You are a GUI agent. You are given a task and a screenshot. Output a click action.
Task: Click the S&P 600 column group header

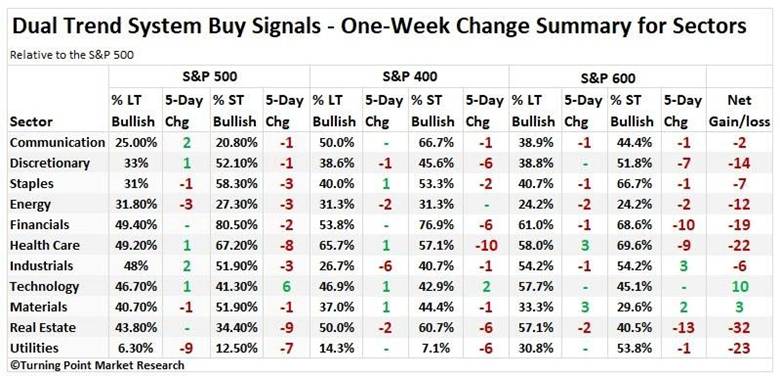pyautogui.click(x=607, y=78)
